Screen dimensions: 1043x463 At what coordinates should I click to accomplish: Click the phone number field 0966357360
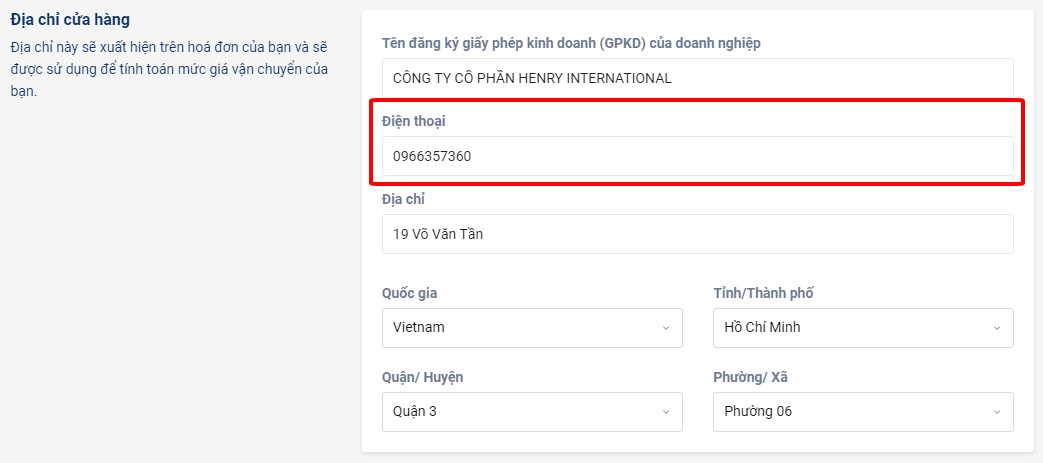[x=698, y=156]
